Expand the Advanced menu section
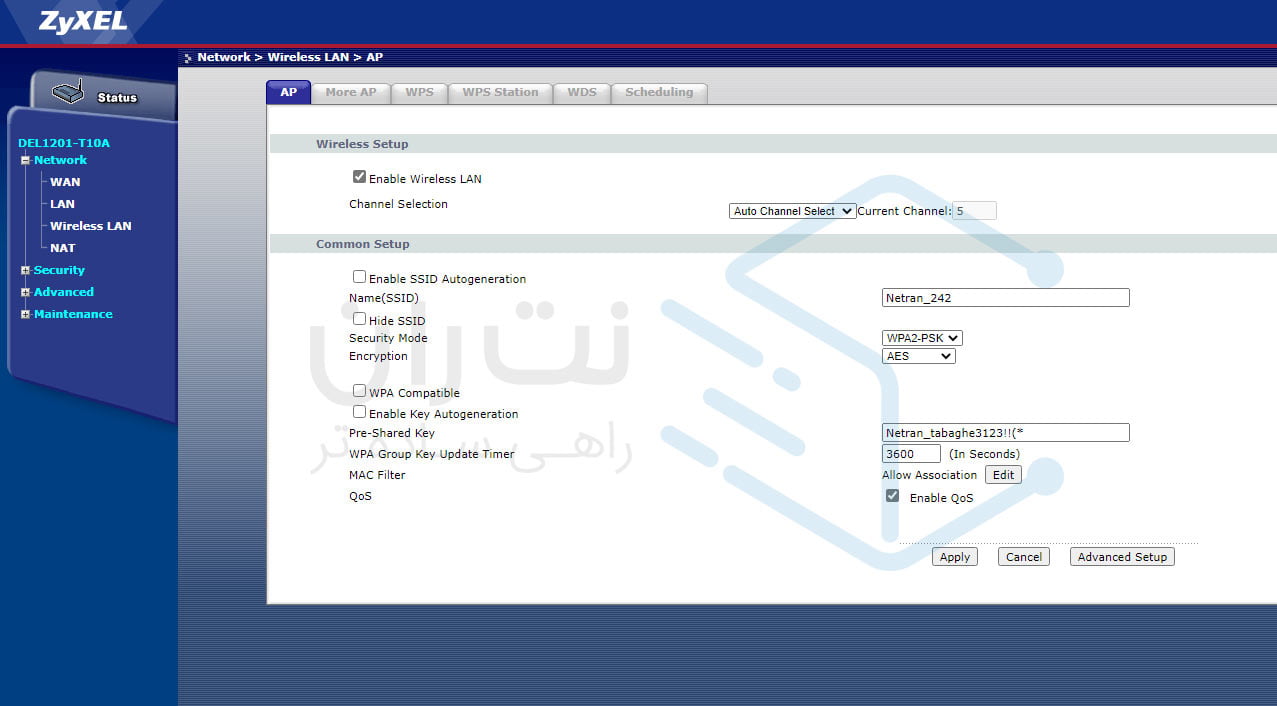The height and width of the screenshot is (706, 1277). tap(25, 293)
